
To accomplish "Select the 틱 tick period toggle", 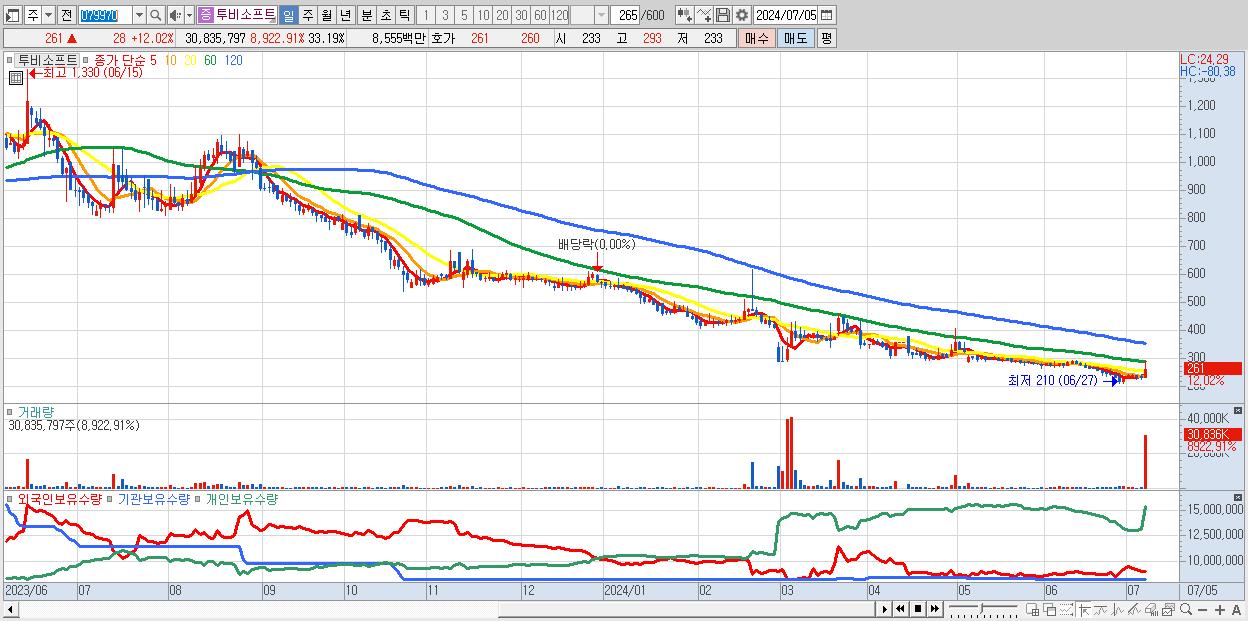I will coord(404,15).
